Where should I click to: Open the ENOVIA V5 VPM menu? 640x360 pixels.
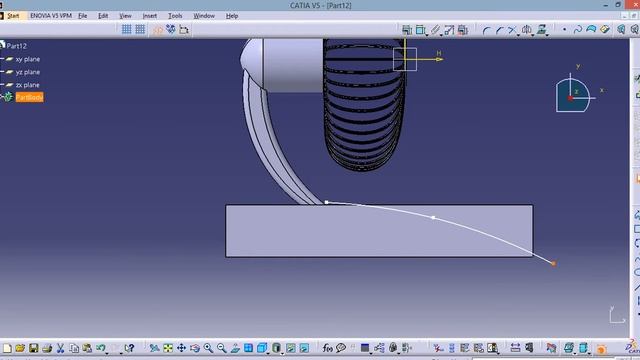coord(51,16)
